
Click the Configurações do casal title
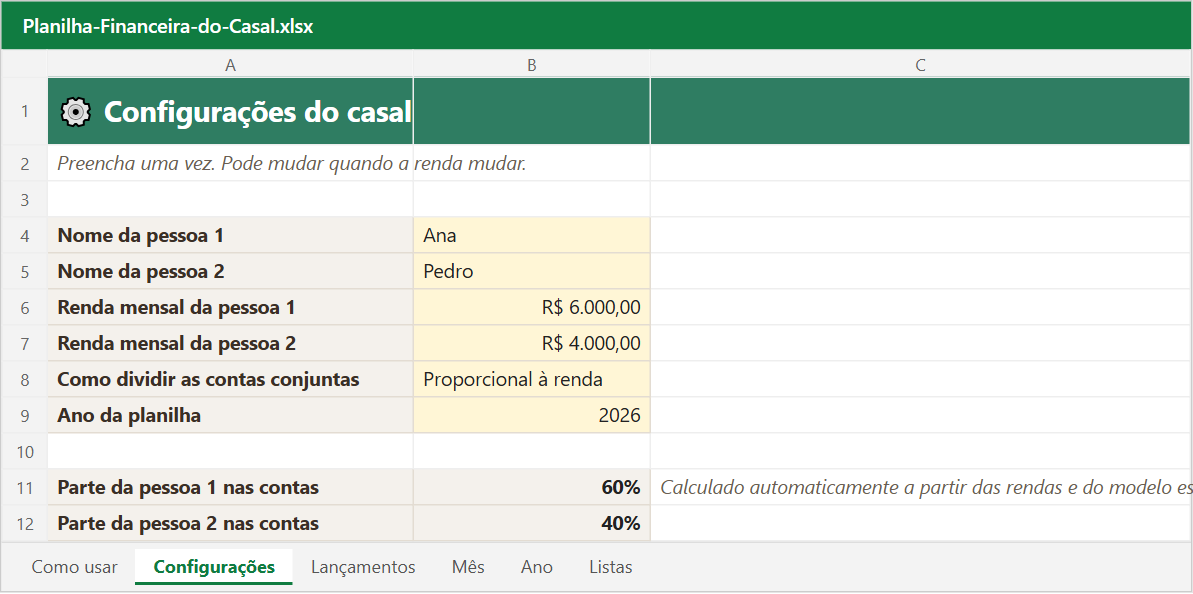(257, 112)
